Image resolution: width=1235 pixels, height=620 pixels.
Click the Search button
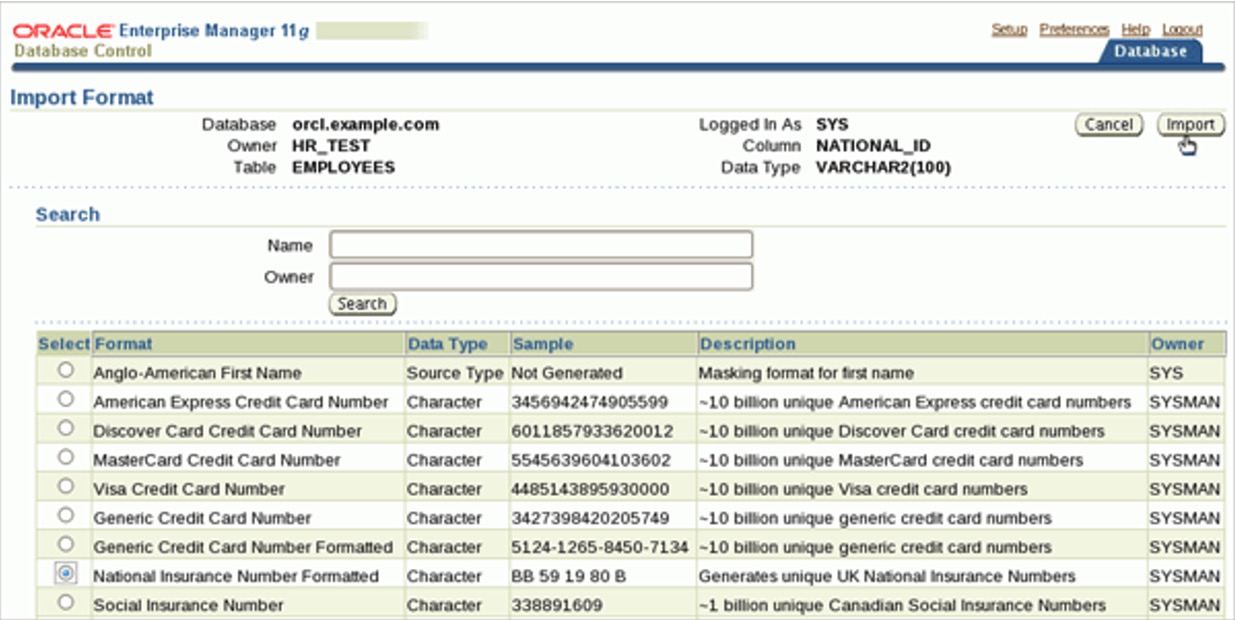click(x=362, y=304)
